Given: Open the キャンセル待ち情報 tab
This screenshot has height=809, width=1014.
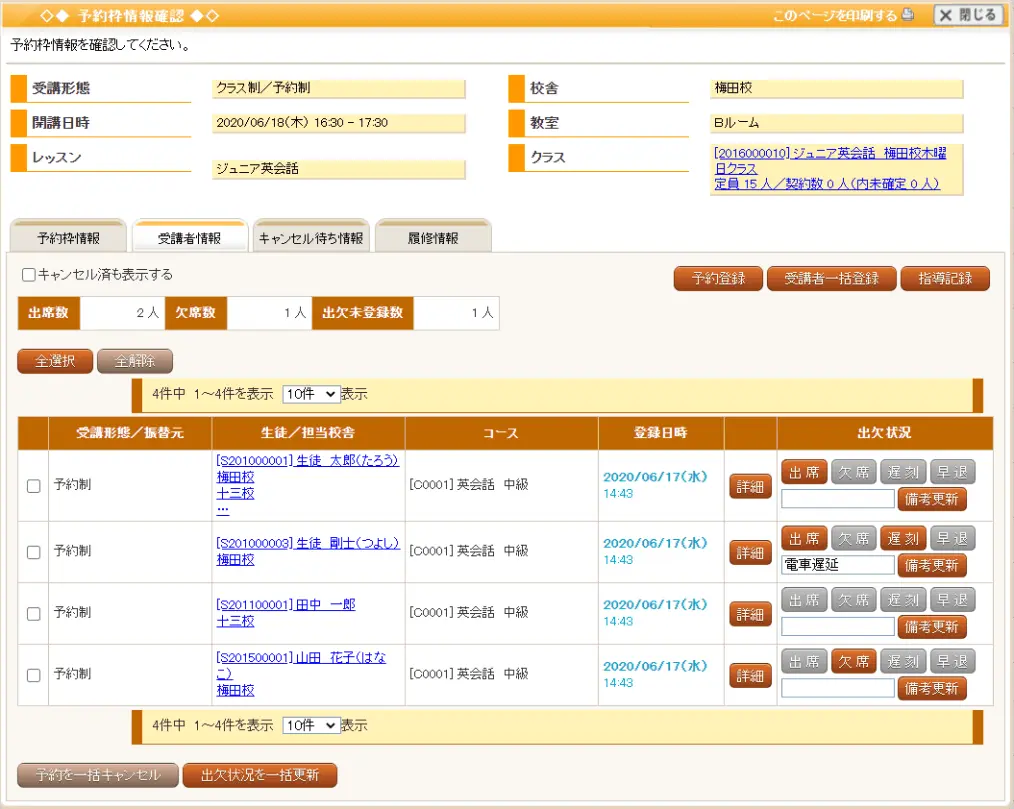Looking at the screenshot, I should tap(311, 238).
